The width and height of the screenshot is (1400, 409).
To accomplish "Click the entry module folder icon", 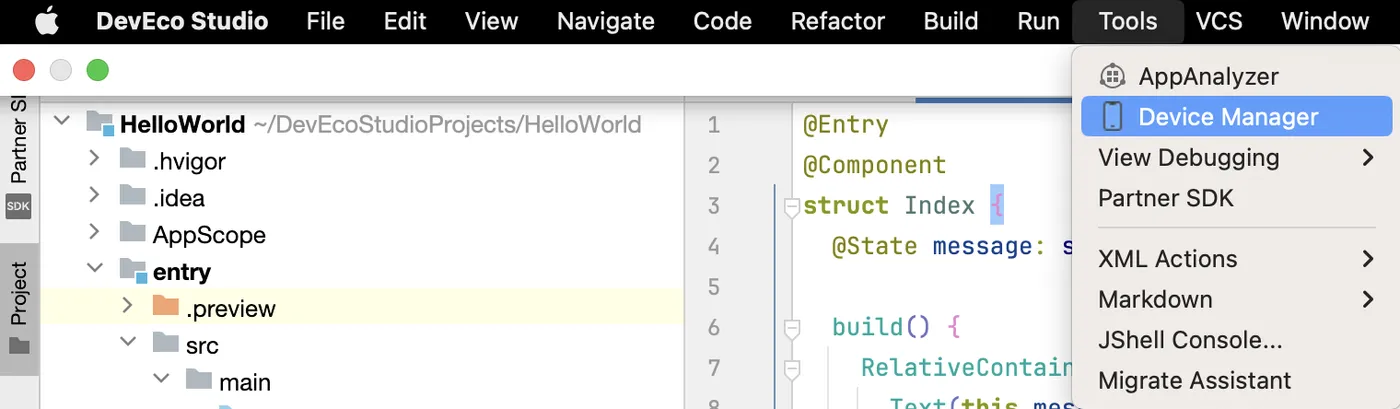I will coord(132,271).
